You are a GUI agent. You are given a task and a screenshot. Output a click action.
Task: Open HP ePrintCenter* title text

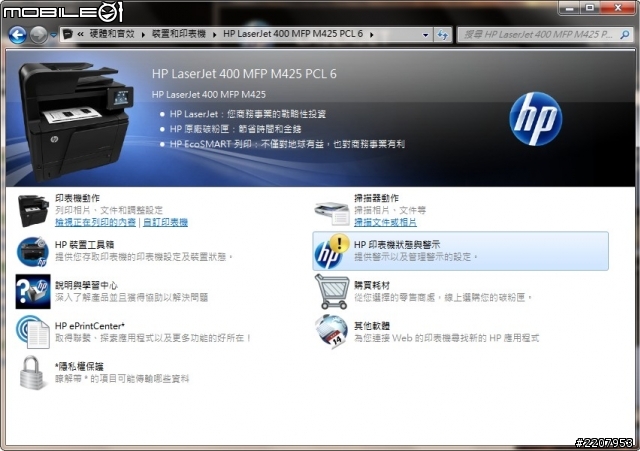point(90,326)
